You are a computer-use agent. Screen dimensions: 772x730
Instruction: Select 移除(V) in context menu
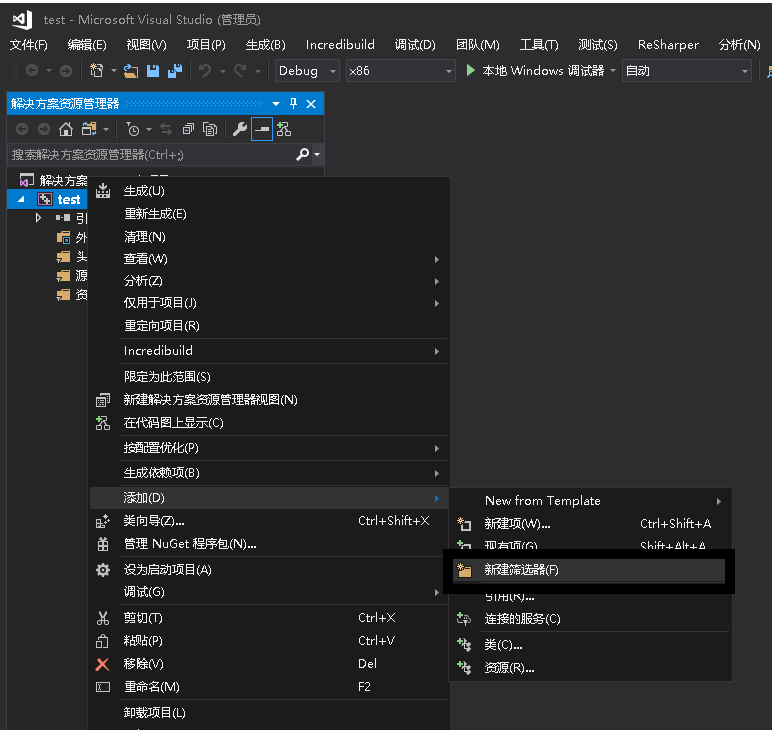(x=269, y=664)
